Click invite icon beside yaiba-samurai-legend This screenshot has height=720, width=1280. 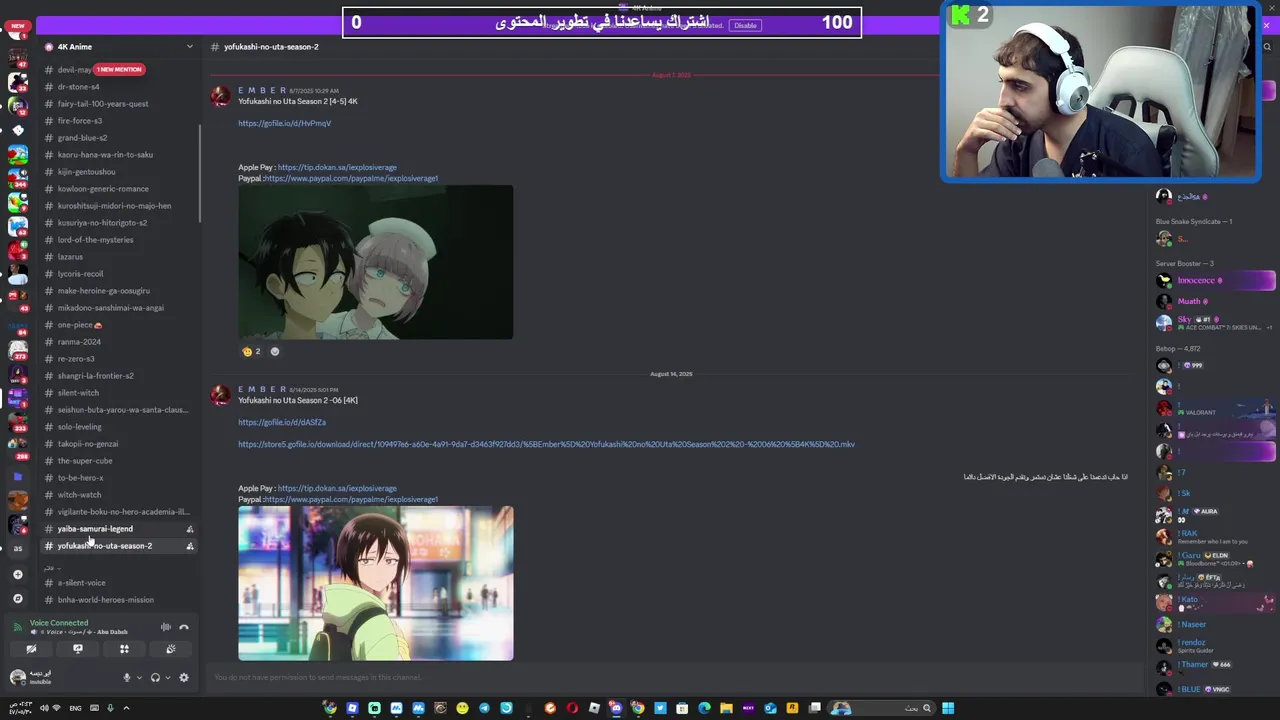[190, 529]
